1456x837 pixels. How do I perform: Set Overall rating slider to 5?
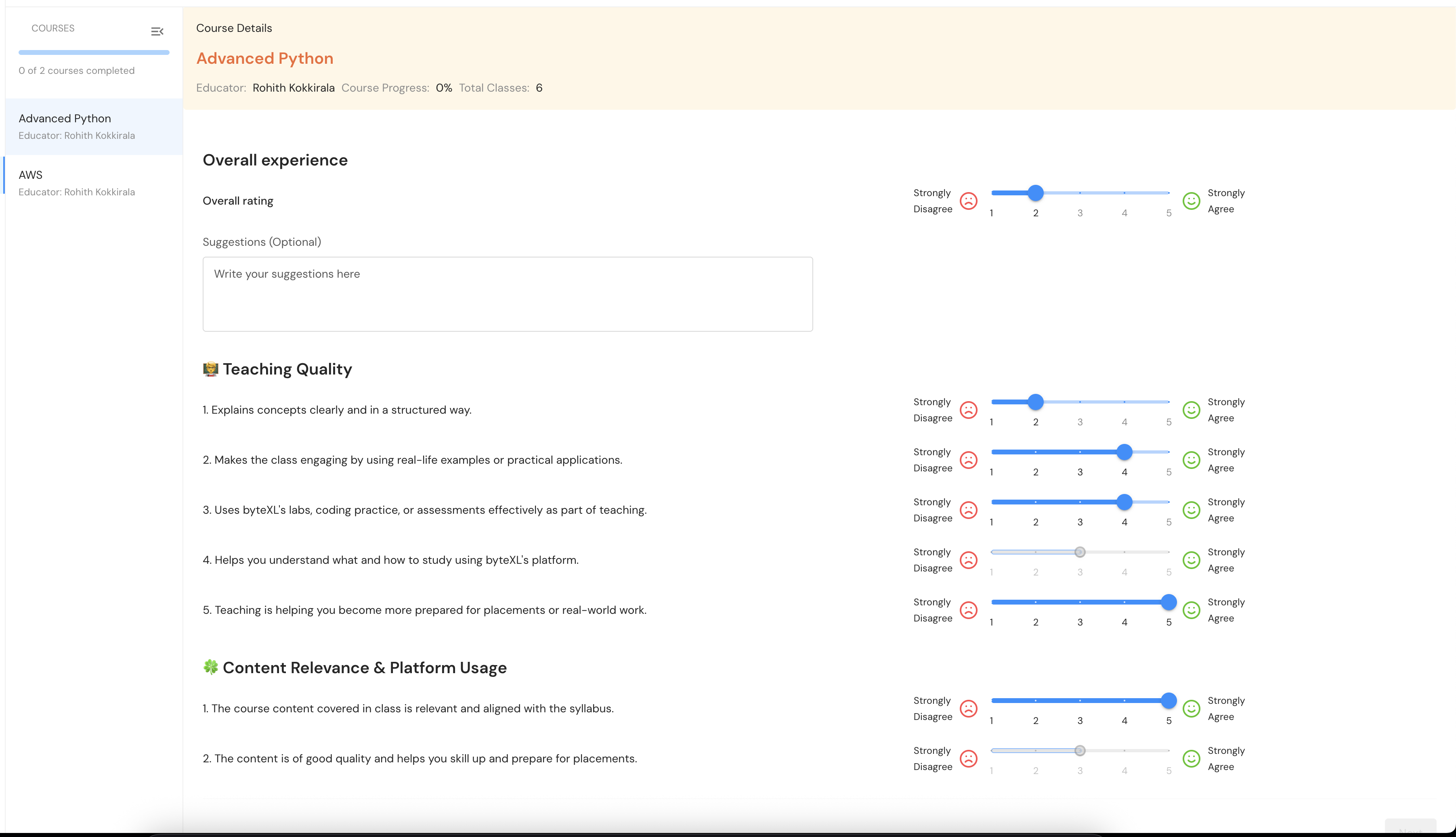pos(1169,193)
